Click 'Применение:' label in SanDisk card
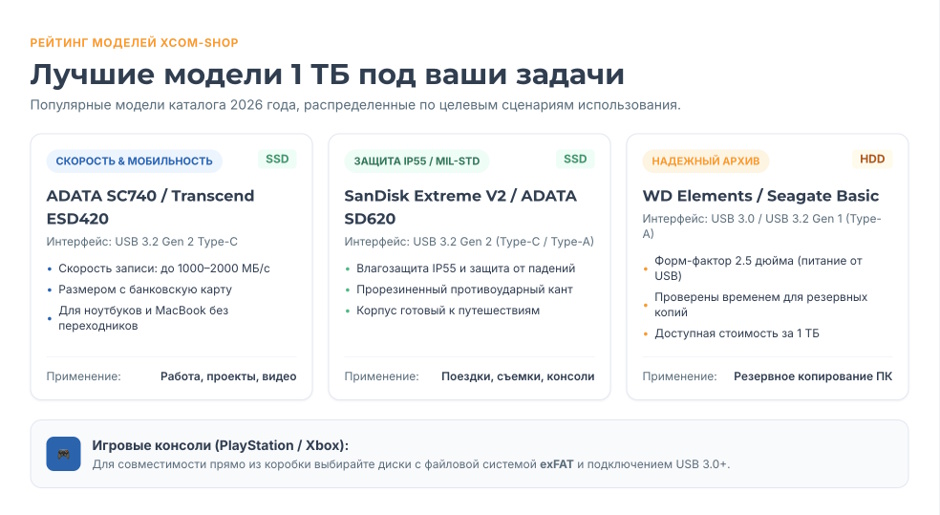This screenshot has width=940, height=515. [x=382, y=377]
